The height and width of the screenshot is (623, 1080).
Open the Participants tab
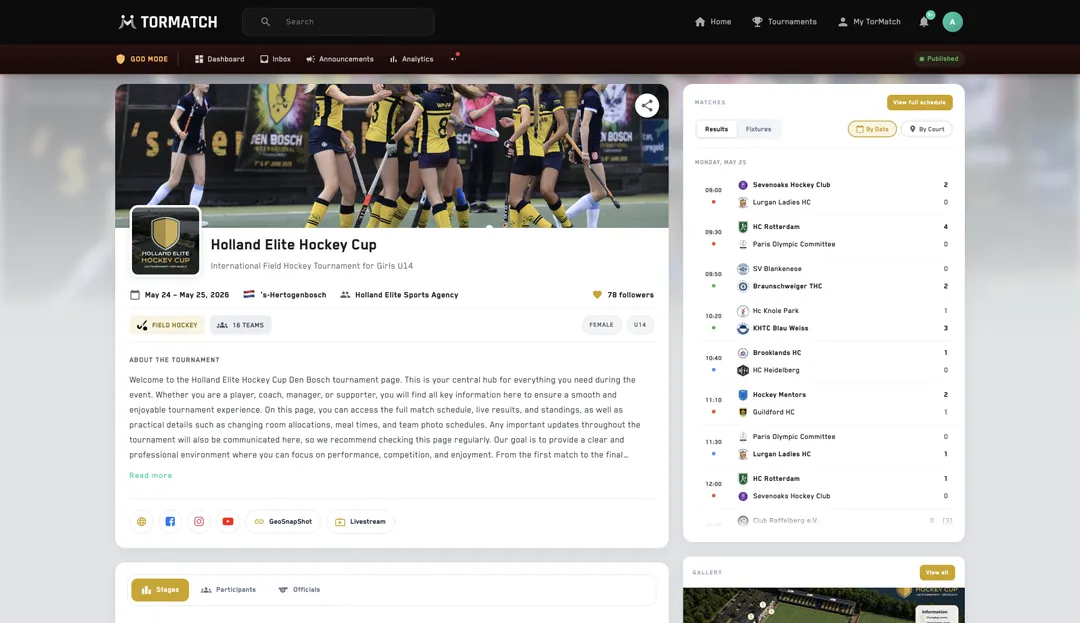pos(228,589)
